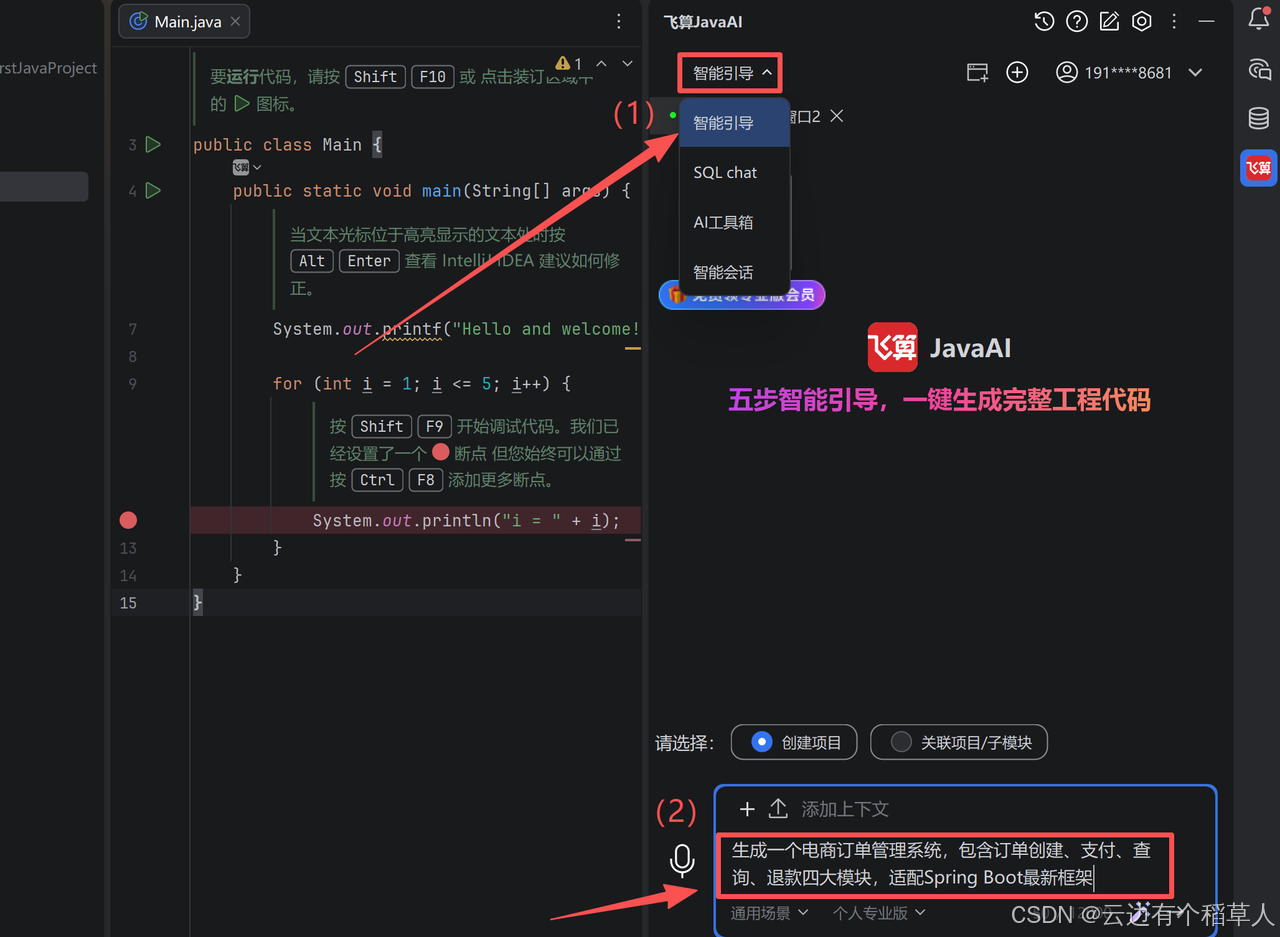Close the Main.java editor tab

[x=235, y=21]
